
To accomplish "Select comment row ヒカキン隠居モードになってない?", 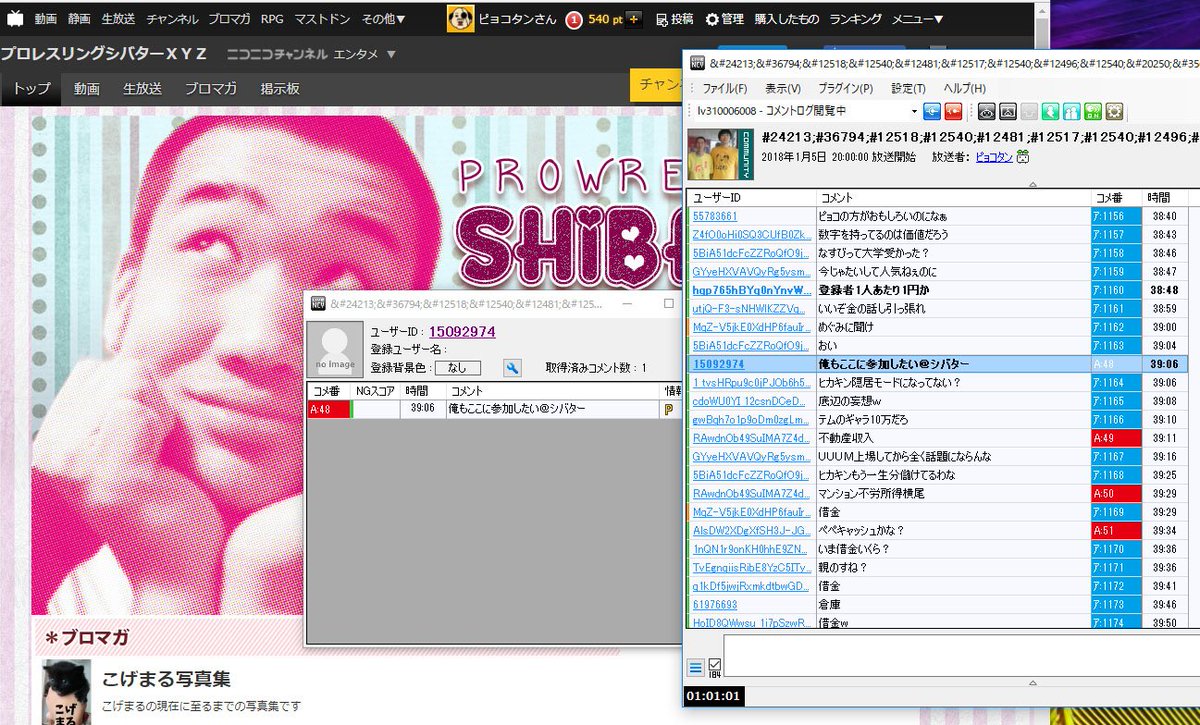I will (x=943, y=383).
